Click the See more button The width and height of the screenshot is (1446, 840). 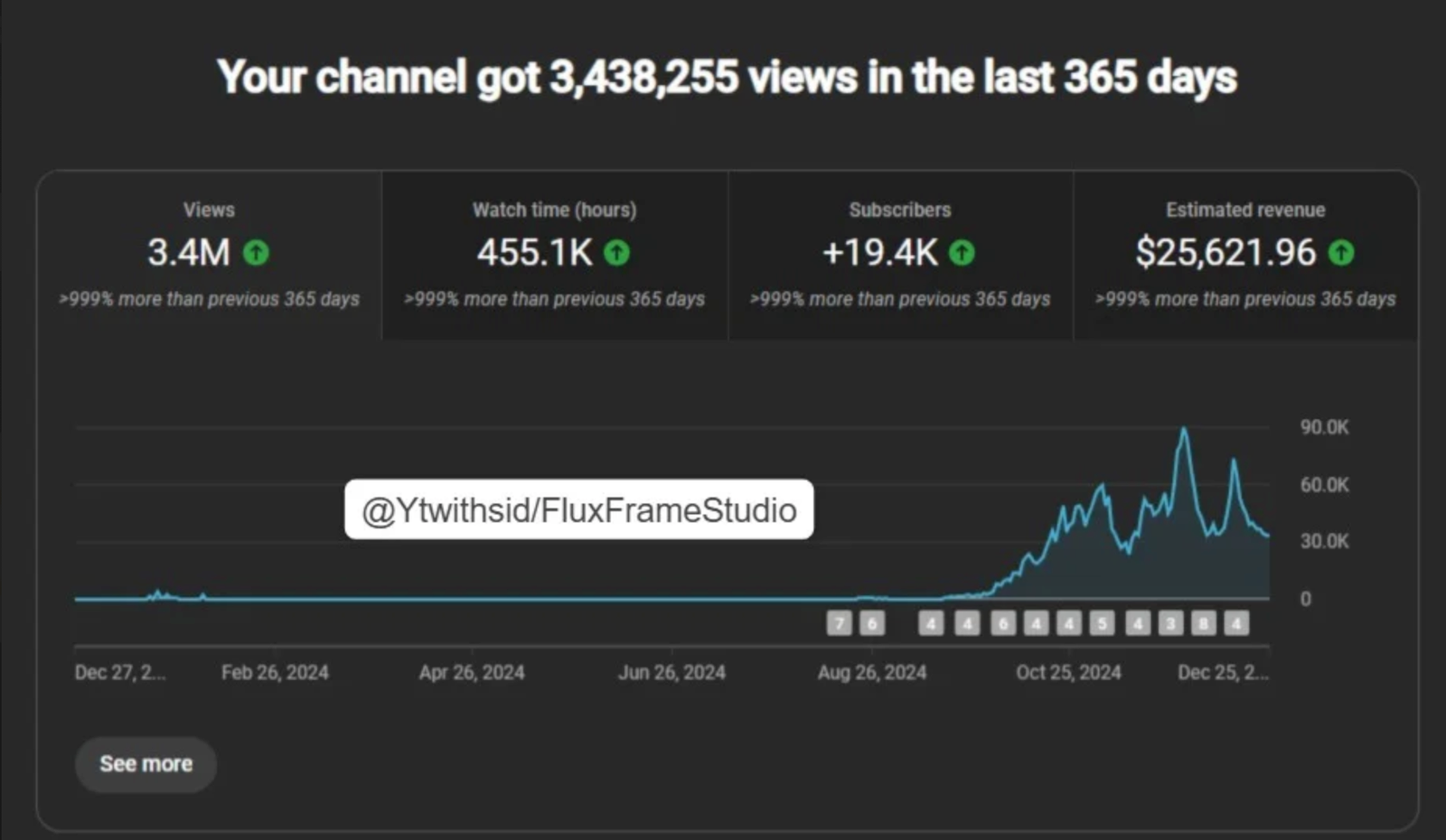[x=145, y=763]
